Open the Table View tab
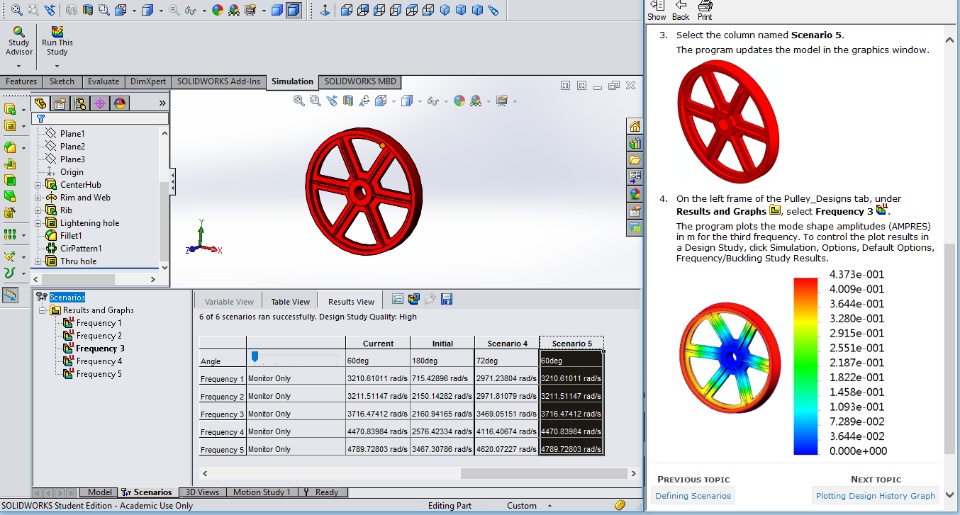 pyautogui.click(x=290, y=301)
